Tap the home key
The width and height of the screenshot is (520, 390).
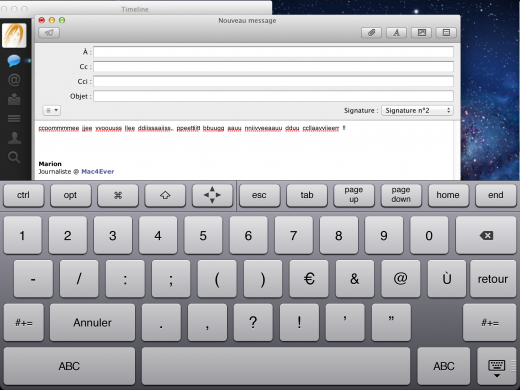[x=448, y=195]
